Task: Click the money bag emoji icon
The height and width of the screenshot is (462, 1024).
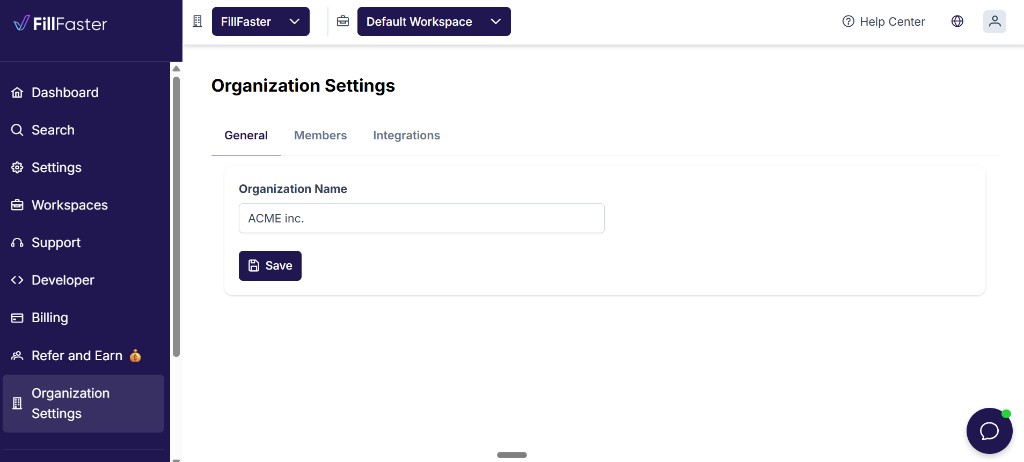Action: point(135,355)
